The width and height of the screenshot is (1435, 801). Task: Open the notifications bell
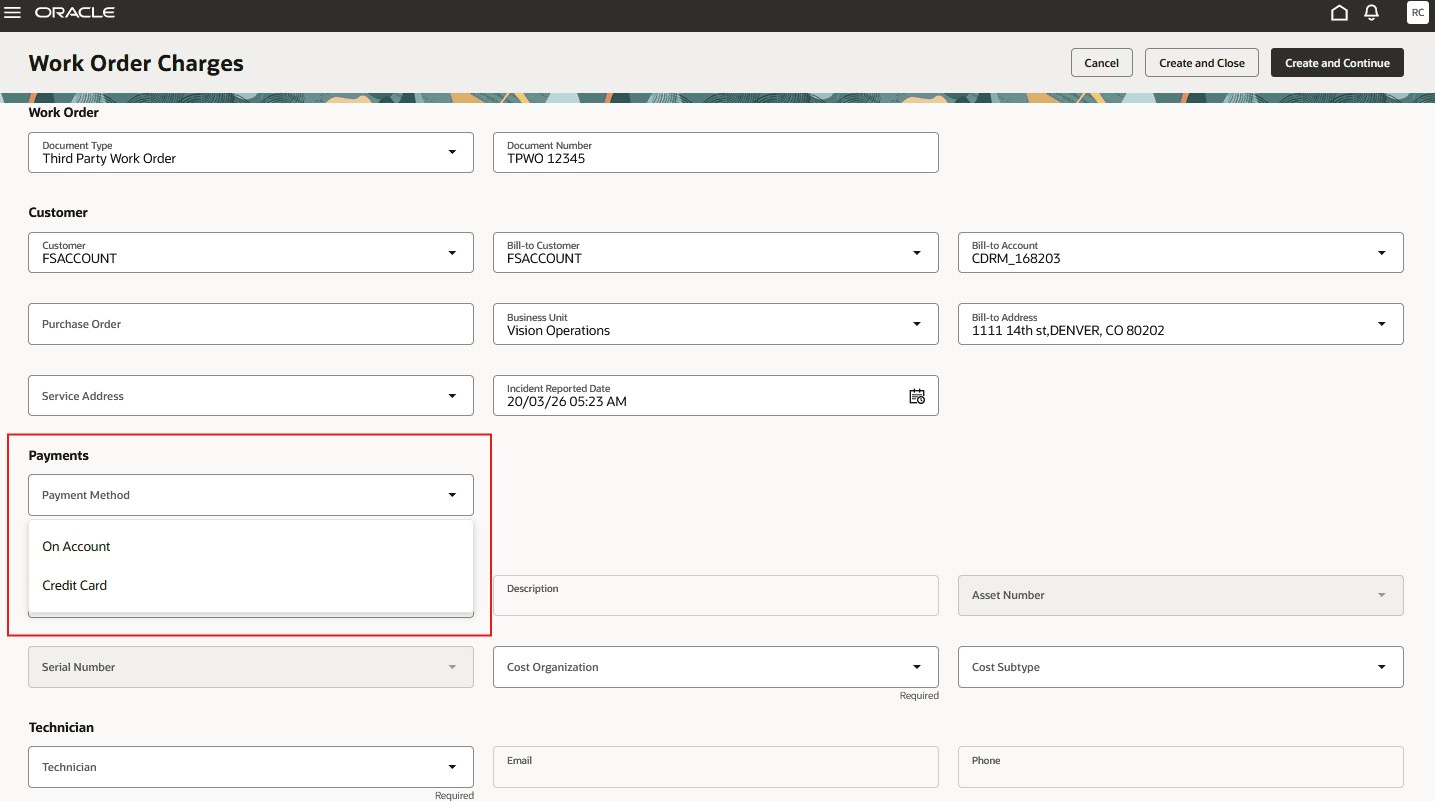point(1372,13)
